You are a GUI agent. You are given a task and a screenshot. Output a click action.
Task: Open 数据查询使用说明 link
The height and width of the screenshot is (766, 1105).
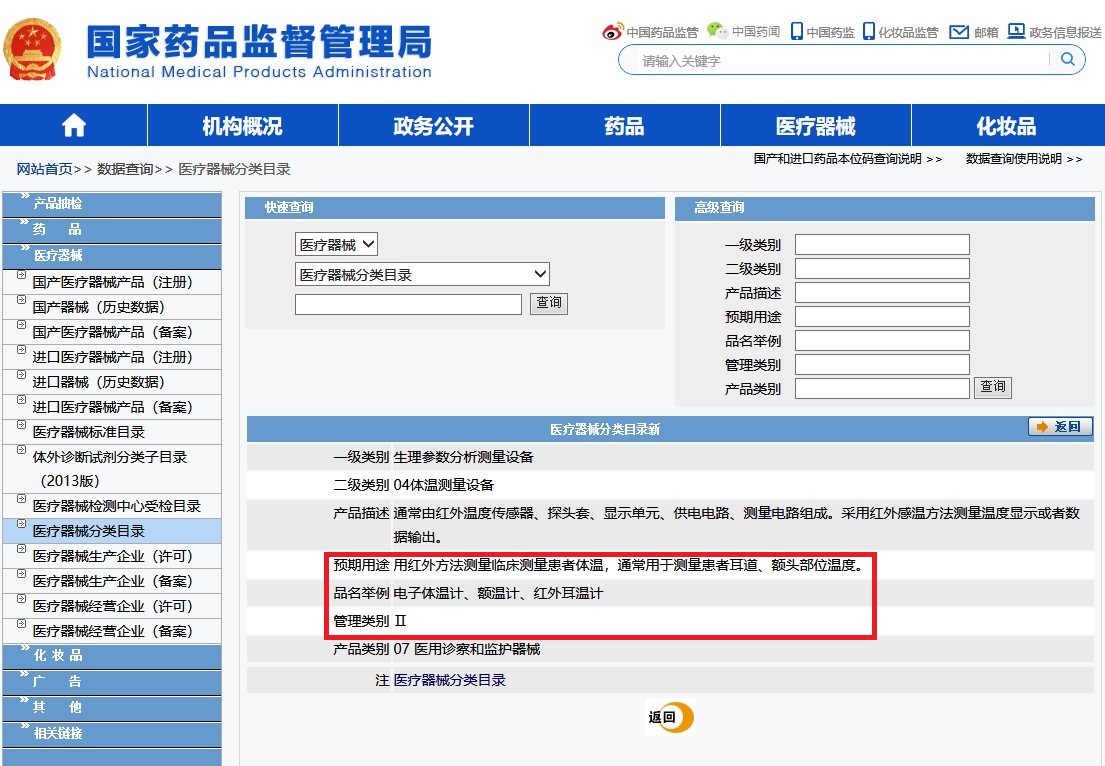pos(1023,159)
